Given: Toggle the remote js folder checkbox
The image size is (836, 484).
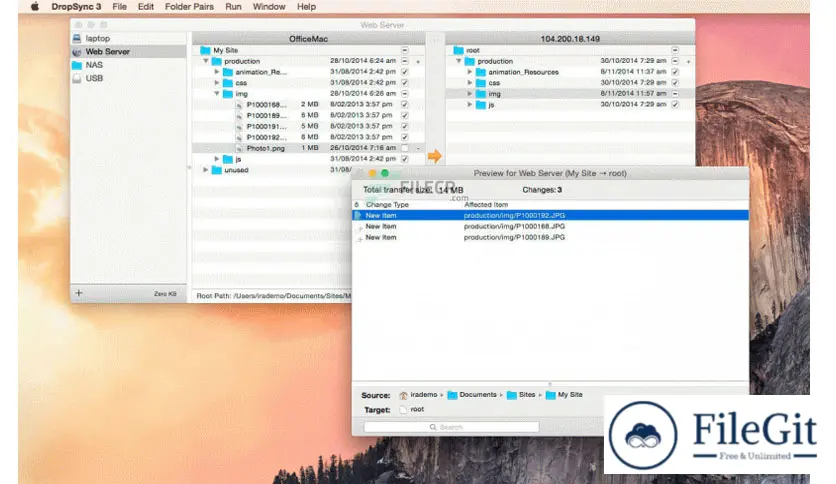Looking at the screenshot, I should coord(675,104).
